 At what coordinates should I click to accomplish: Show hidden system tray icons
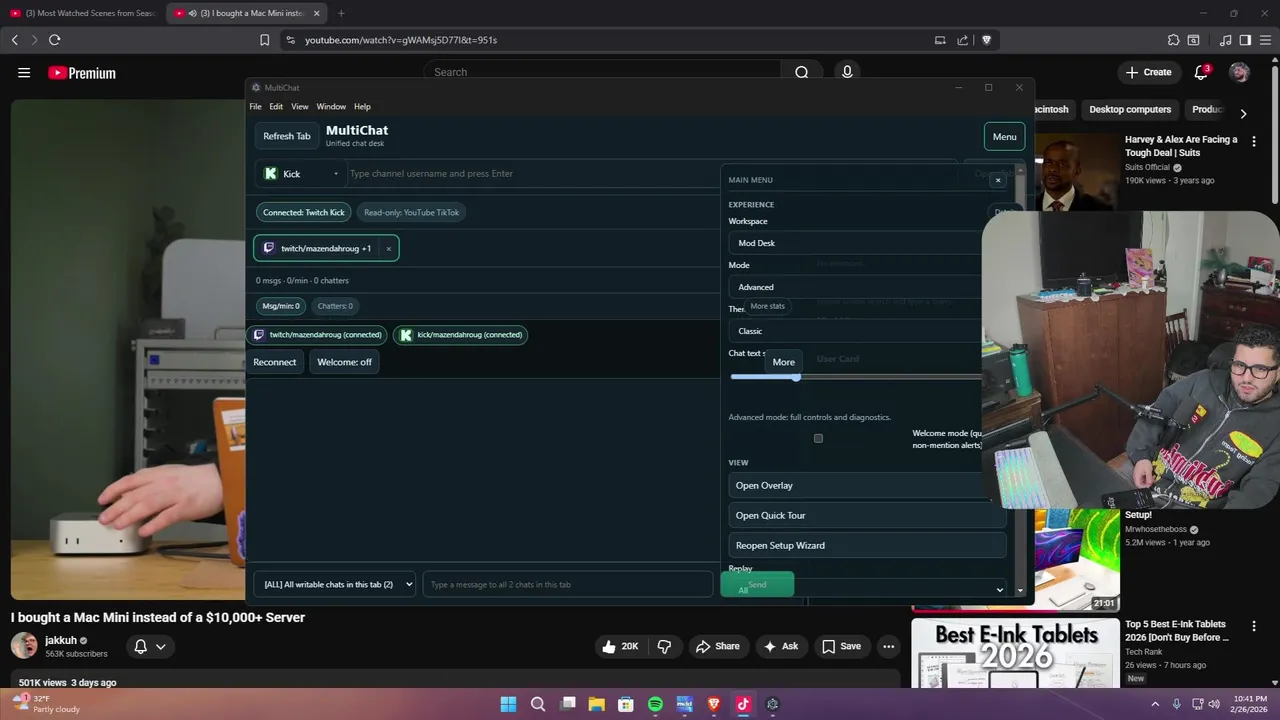(1155, 704)
